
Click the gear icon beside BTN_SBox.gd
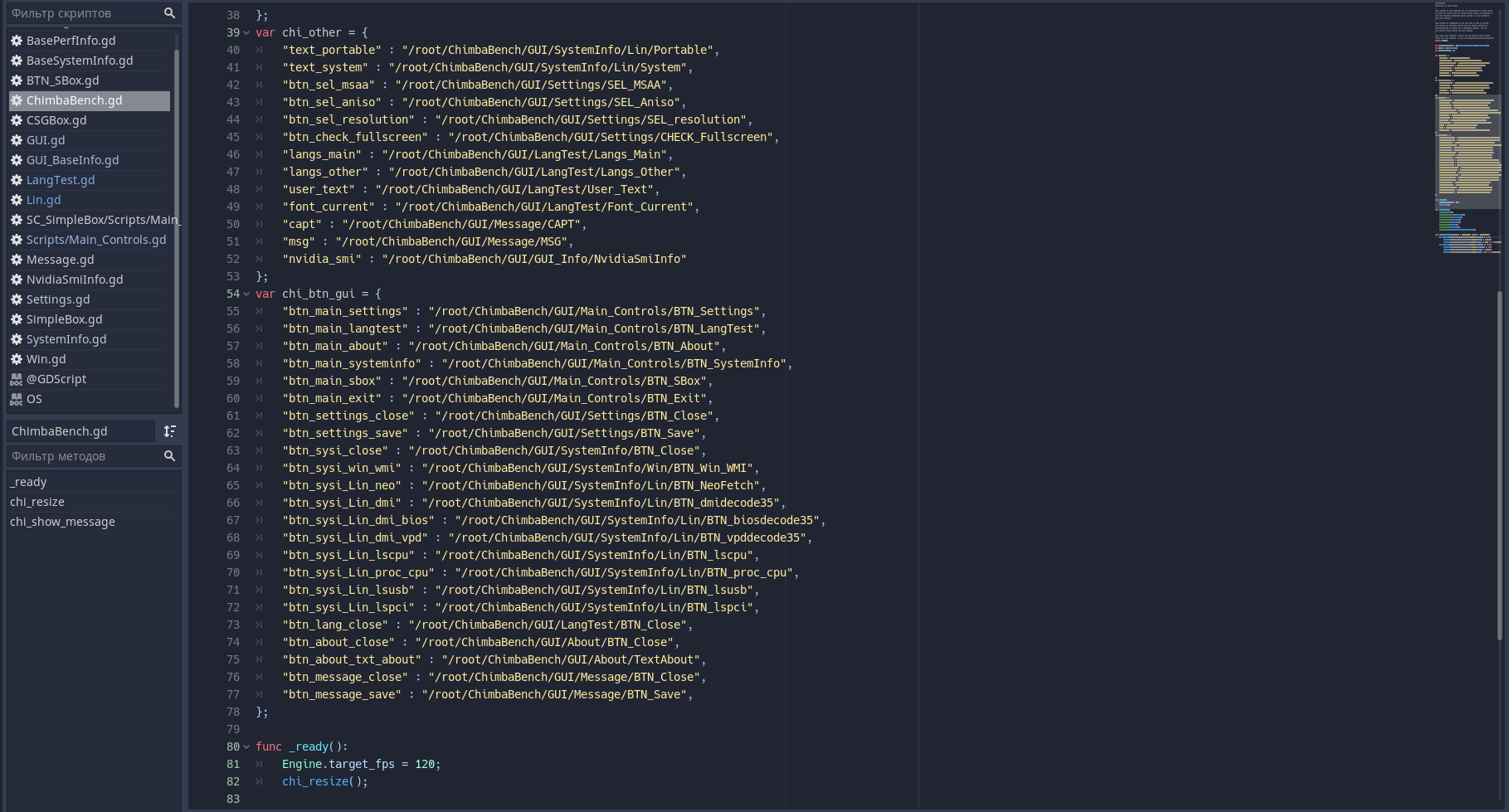[x=17, y=80]
